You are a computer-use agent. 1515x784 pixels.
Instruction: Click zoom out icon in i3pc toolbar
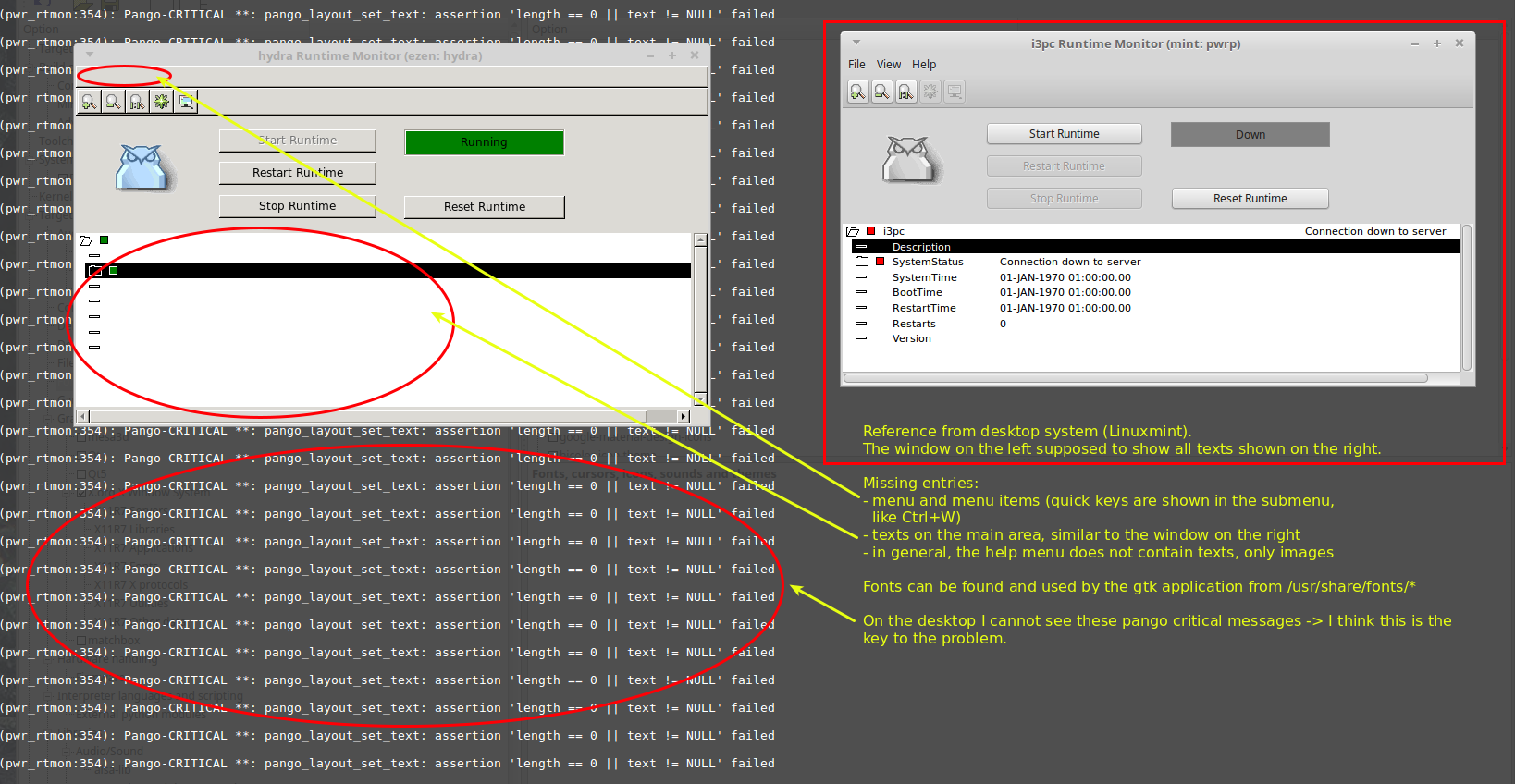coord(882,92)
